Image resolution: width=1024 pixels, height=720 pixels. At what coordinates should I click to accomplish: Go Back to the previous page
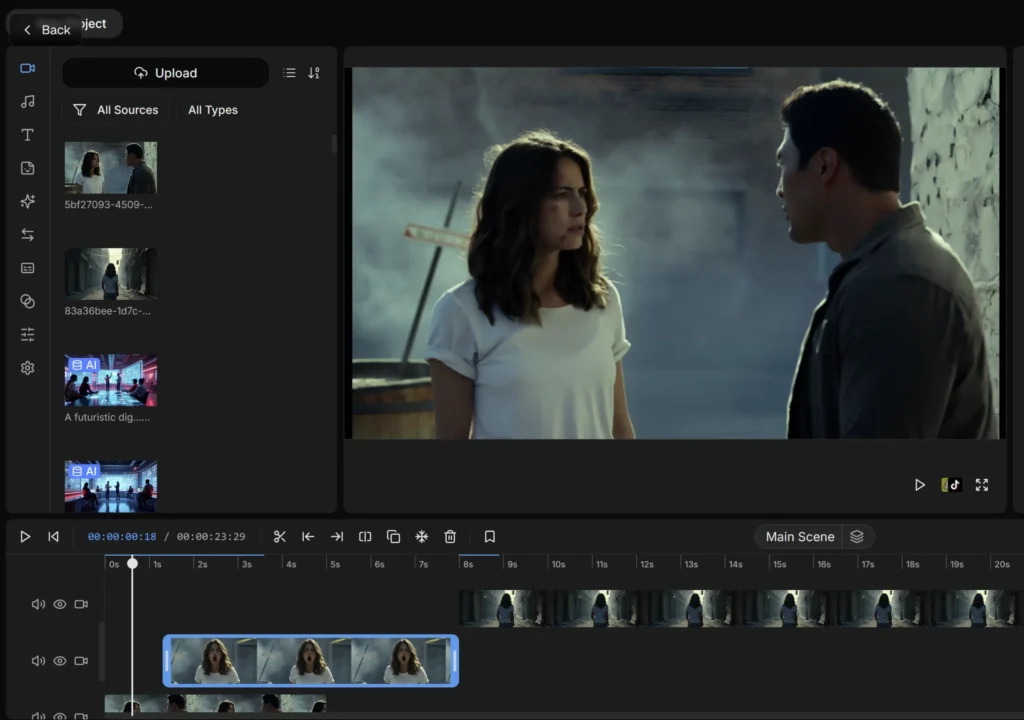pos(46,30)
